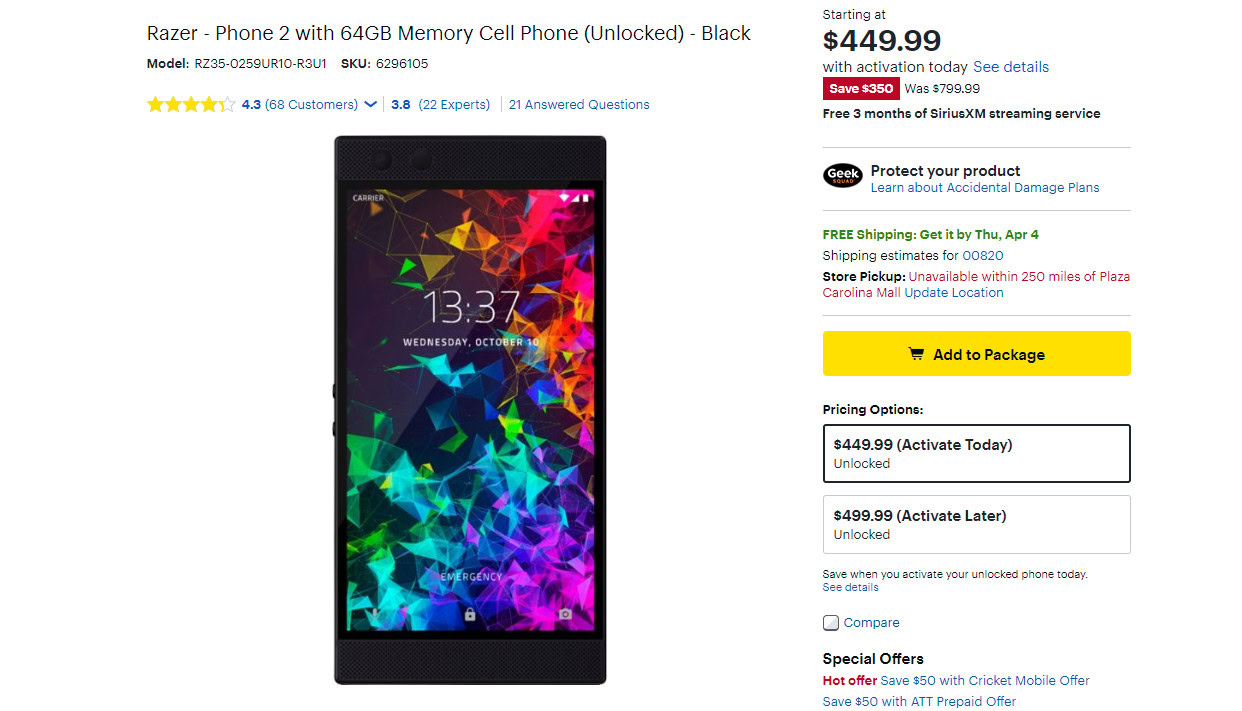Open the 68 Customers reviews link
Viewport: 1242px width, 711px height.
tap(311, 105)
